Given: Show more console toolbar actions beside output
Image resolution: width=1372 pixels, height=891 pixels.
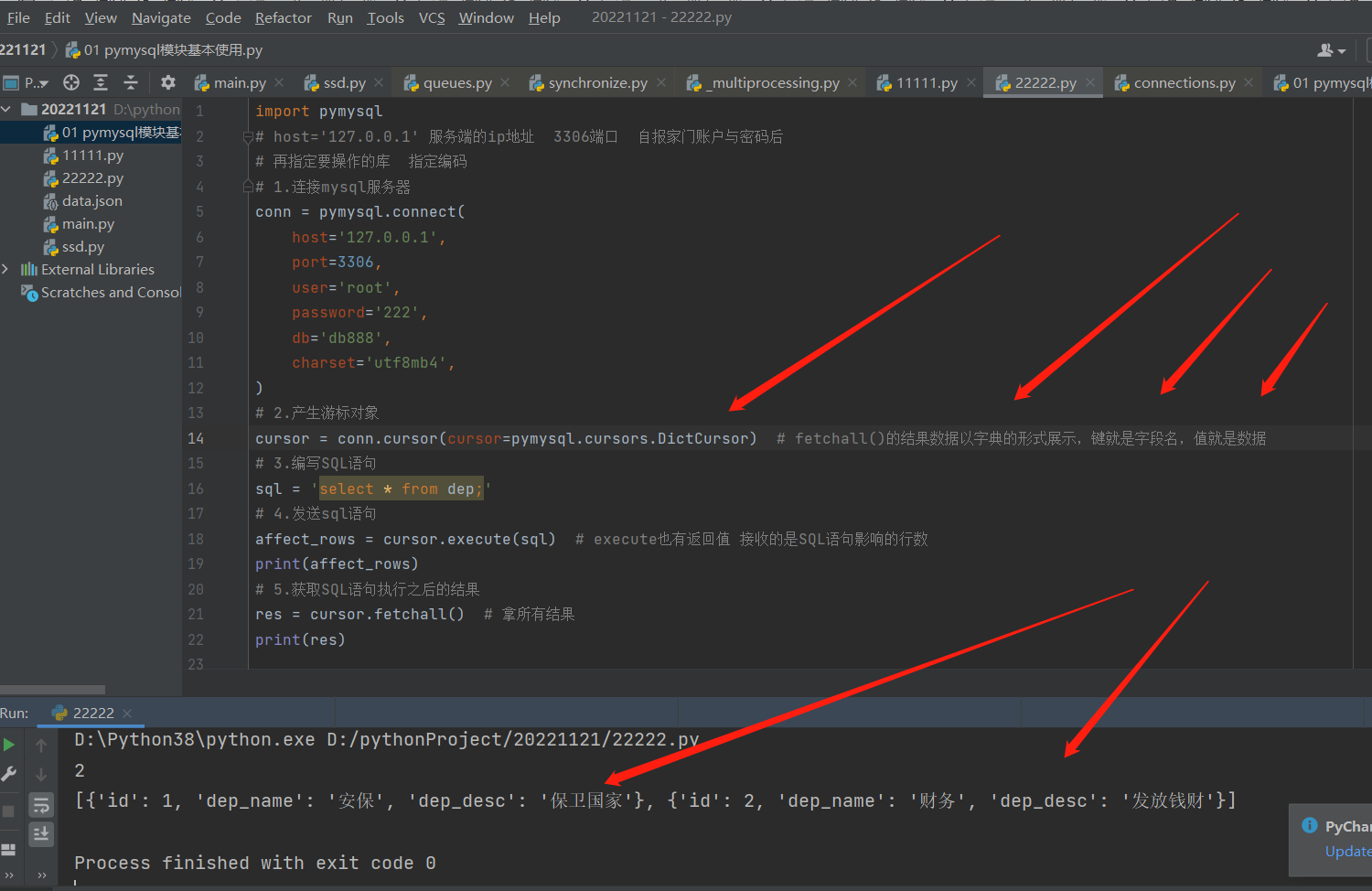Looking at the screenshot, I should pyautogui.click(x=41, y=875).
